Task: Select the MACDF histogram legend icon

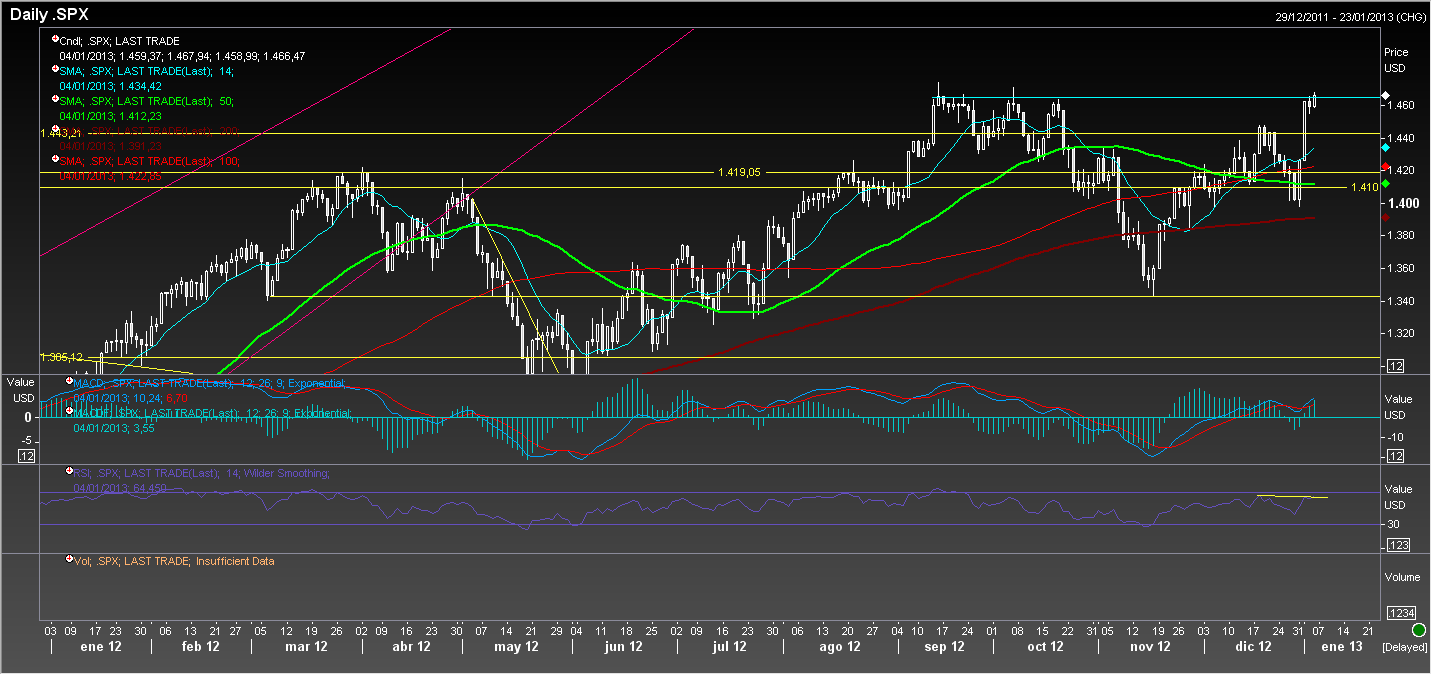Action: click(69, 410)
